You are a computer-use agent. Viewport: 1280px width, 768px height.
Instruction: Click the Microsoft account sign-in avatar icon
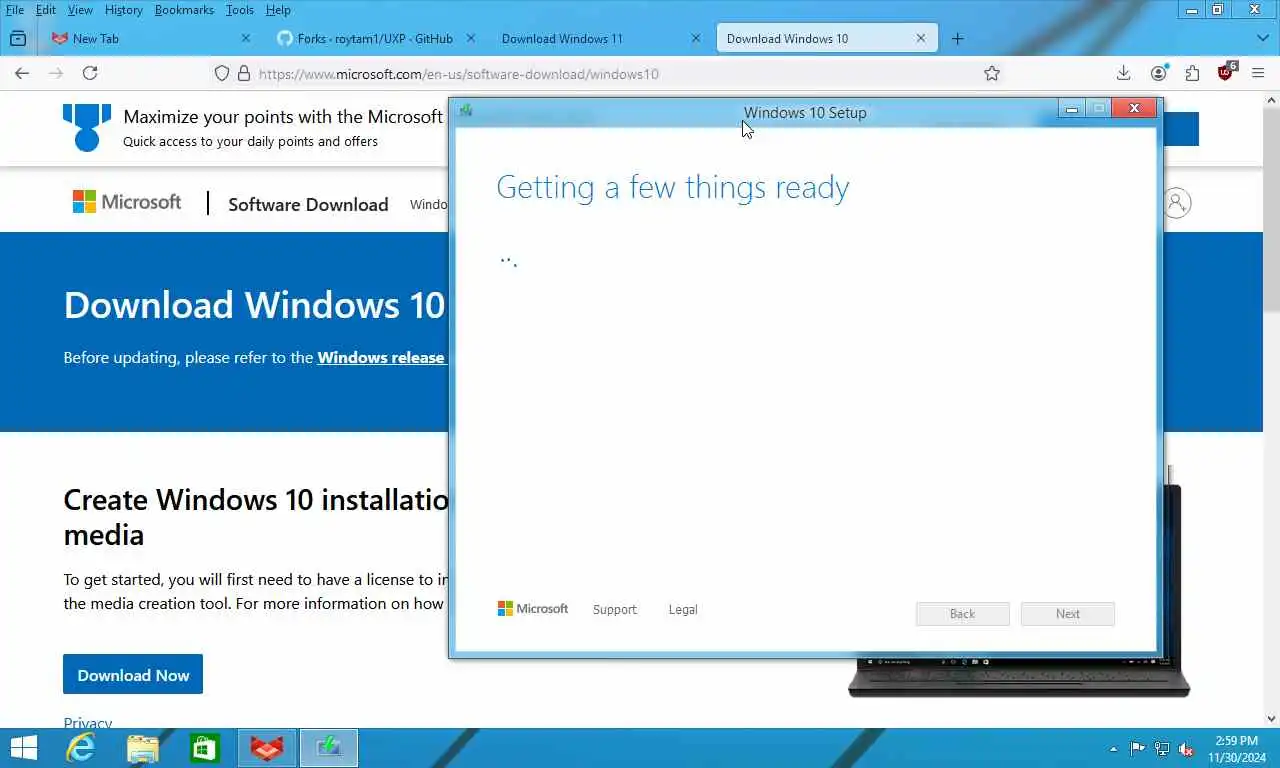click(1177, 203)
